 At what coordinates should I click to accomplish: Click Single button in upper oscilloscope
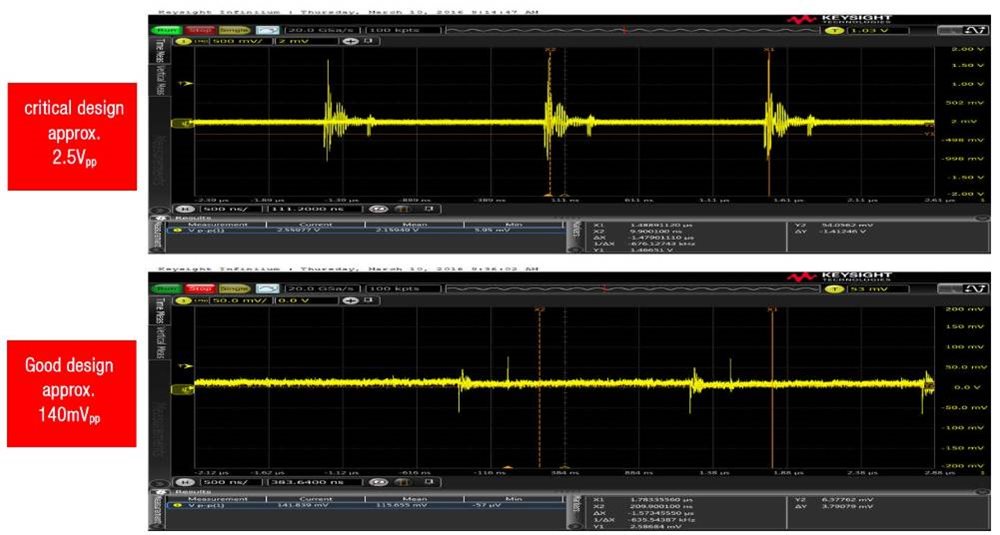tap(233, 30)
